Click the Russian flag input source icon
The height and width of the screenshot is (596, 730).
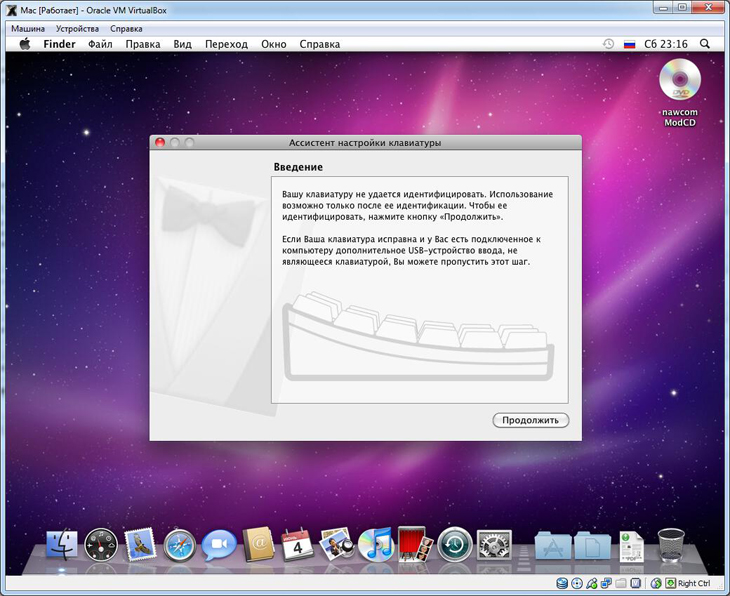(629, 44)
